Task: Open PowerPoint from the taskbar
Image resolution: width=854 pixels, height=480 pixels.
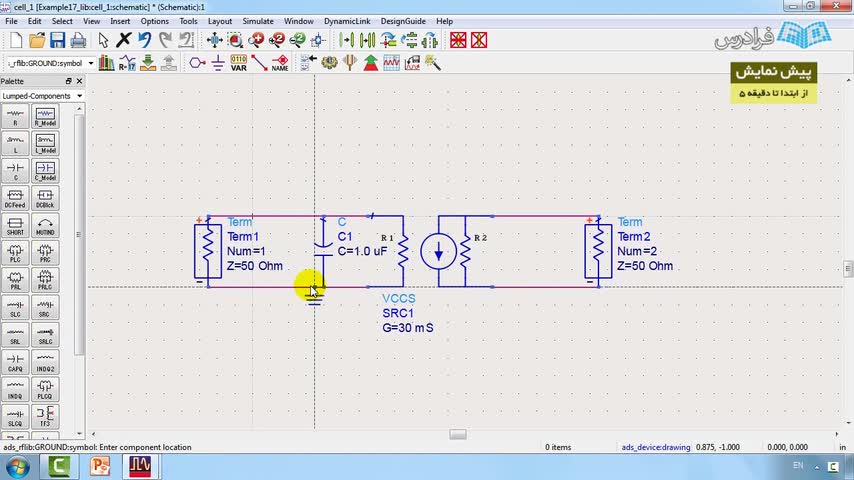Action: pos(100,466)
